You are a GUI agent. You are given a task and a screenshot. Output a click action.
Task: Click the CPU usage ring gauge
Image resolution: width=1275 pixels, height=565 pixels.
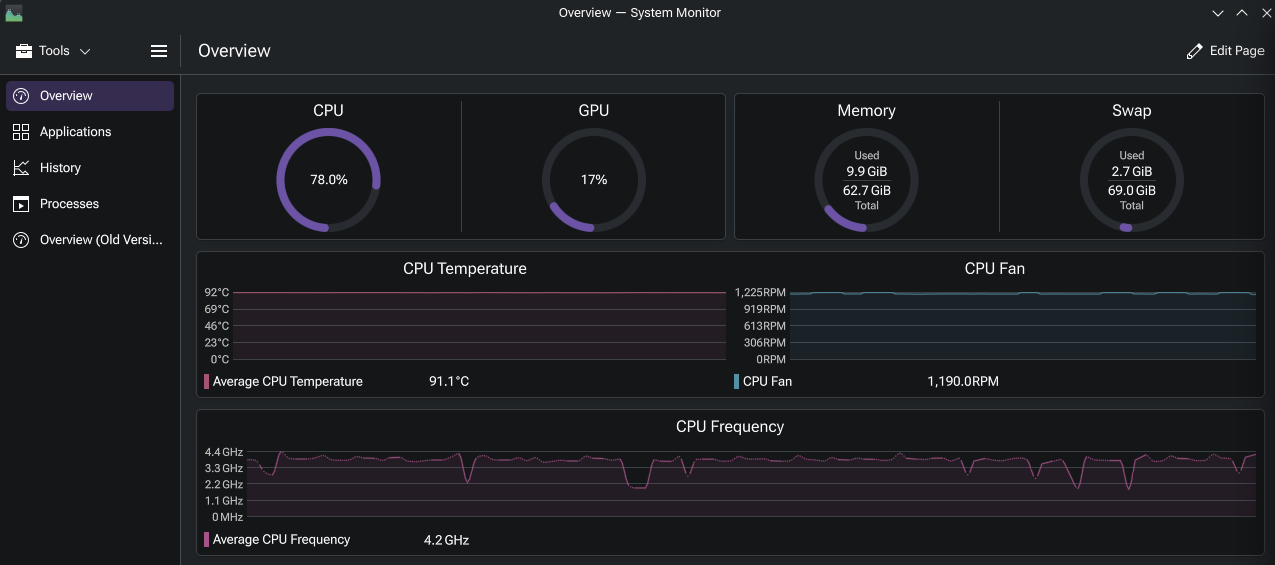tap(328, 180)
